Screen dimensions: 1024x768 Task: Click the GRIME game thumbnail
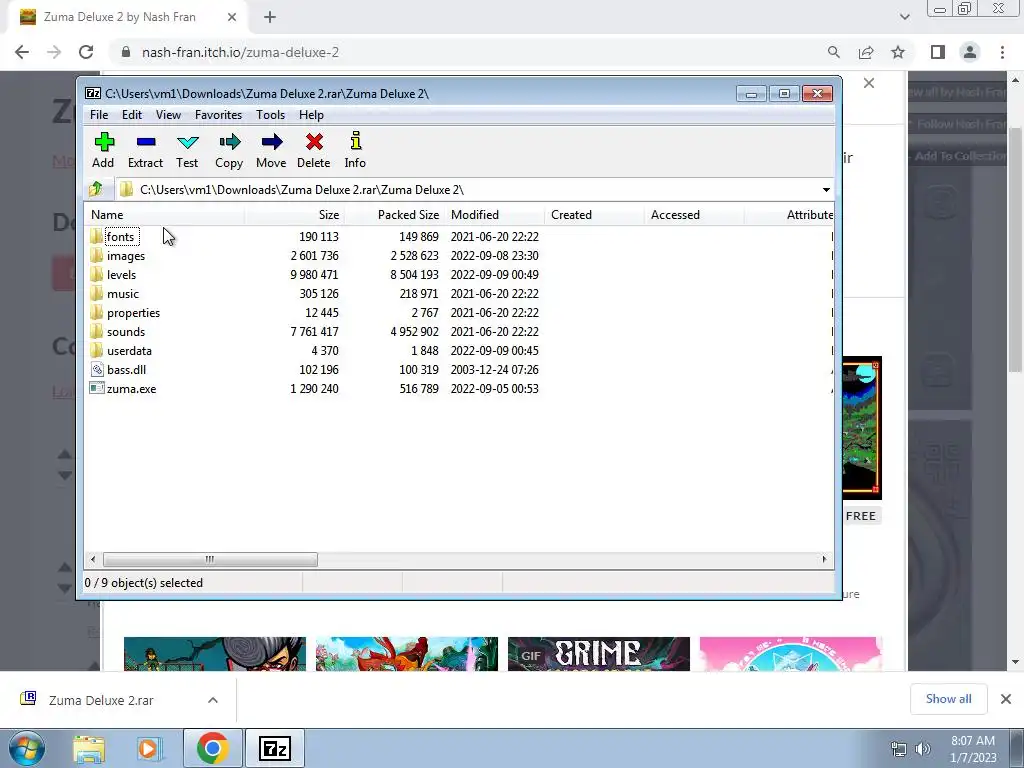click(599, 654)
